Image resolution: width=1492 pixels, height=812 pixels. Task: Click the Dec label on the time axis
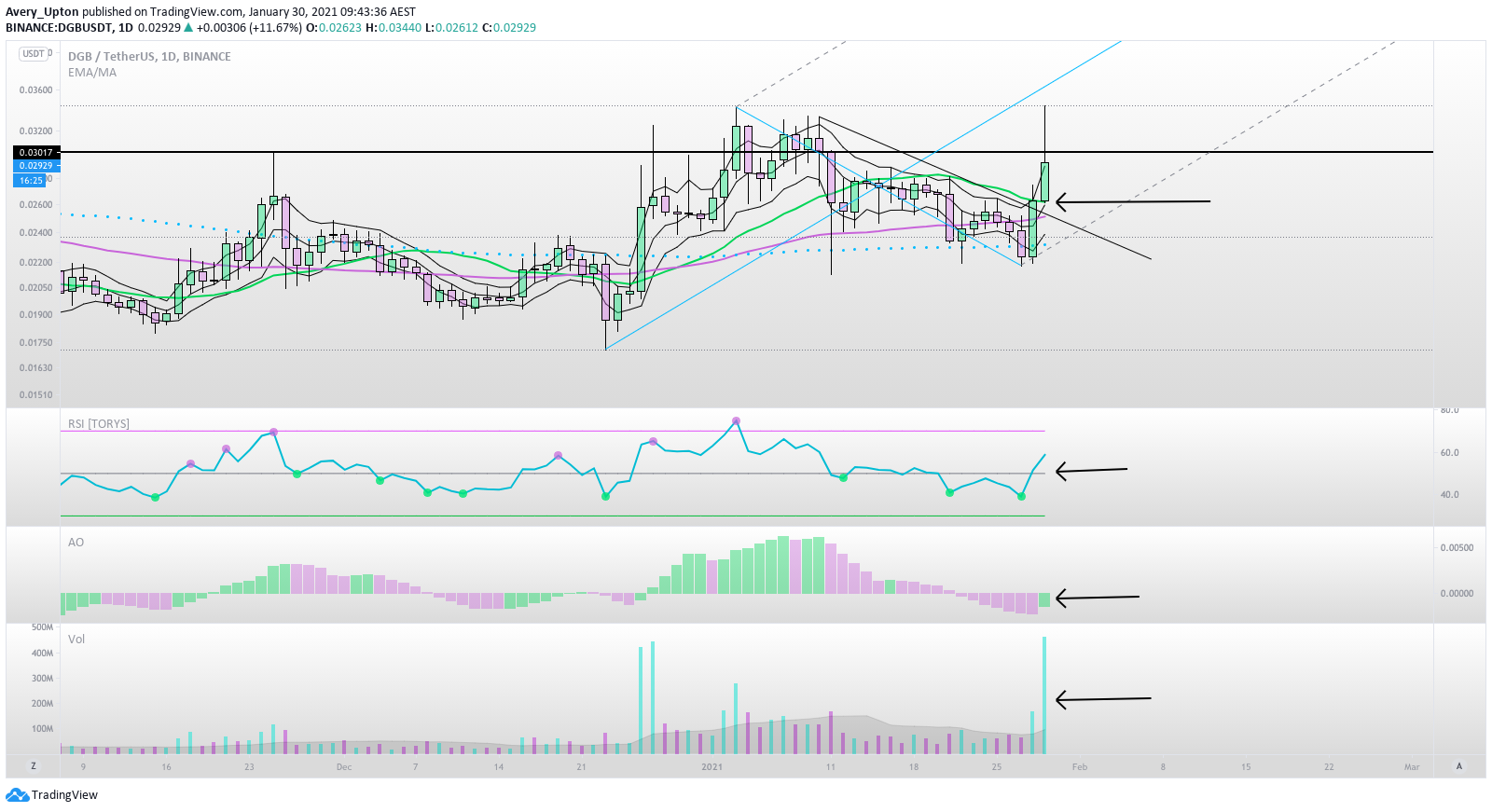(344, 767)
